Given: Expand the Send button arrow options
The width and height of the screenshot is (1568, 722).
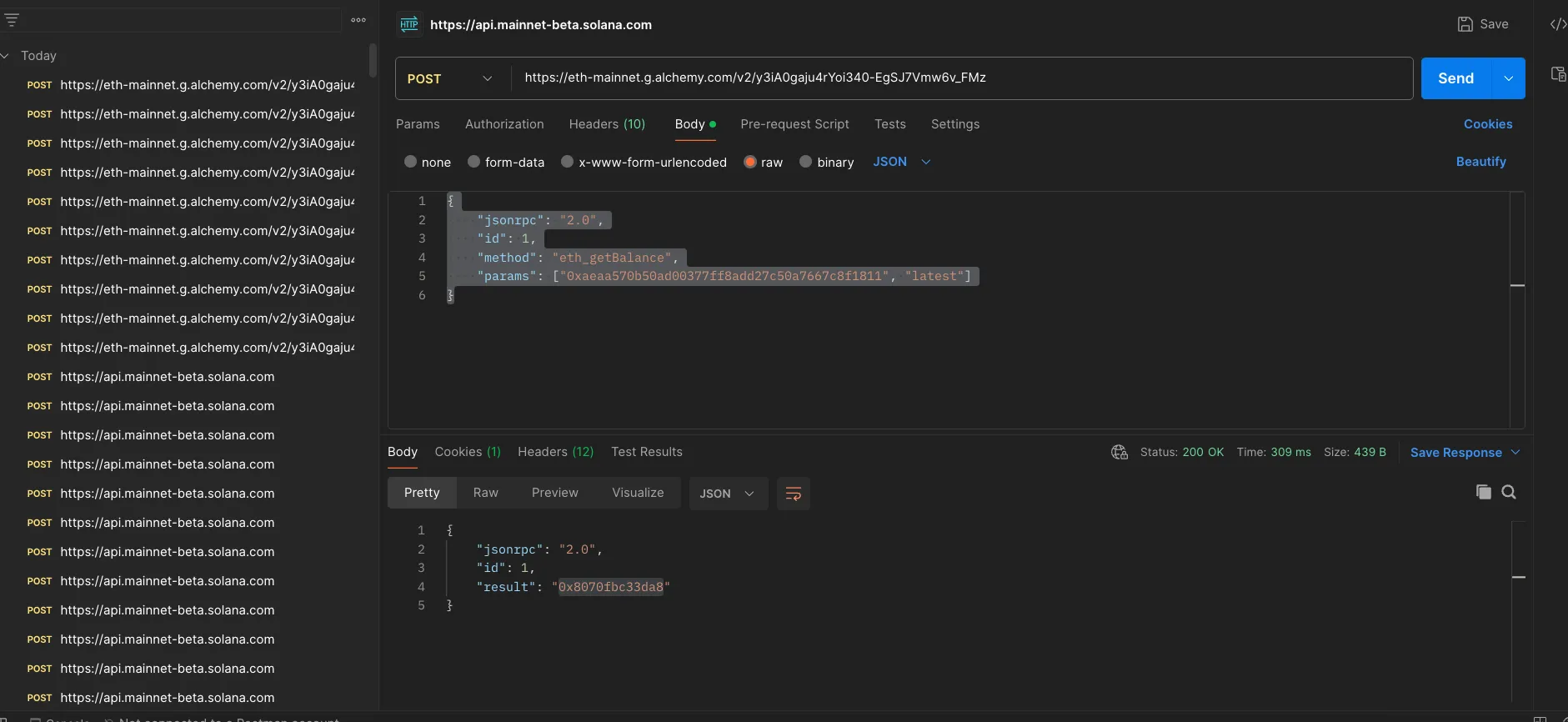Looking at the screenshot, I should pos(1508,78).
